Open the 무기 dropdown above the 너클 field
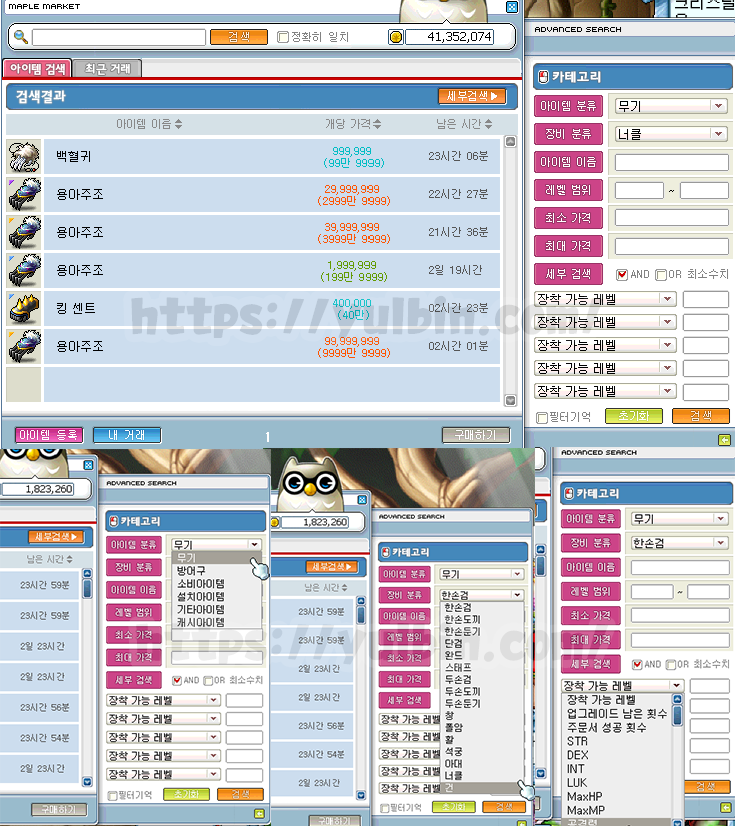Screen dimensions: 735x826 click(671, 106)
